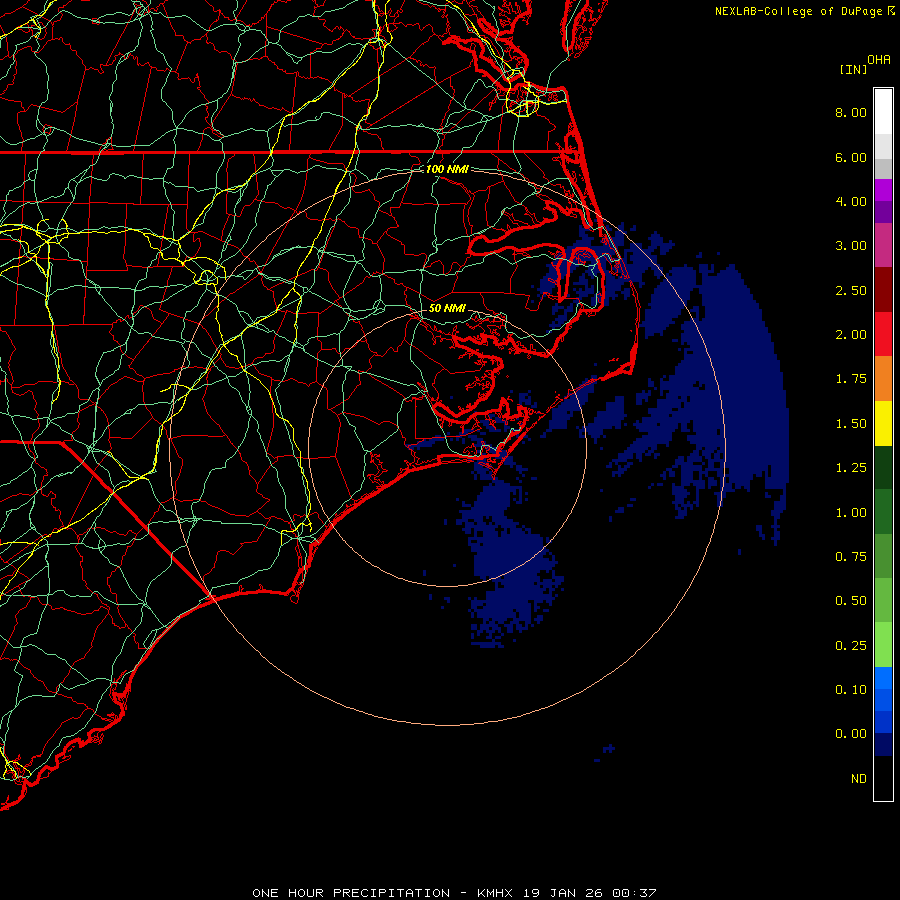This screenshot has width=900, height=900.
Task: Click the OHA product label above the legend
Action: point(879,60)
